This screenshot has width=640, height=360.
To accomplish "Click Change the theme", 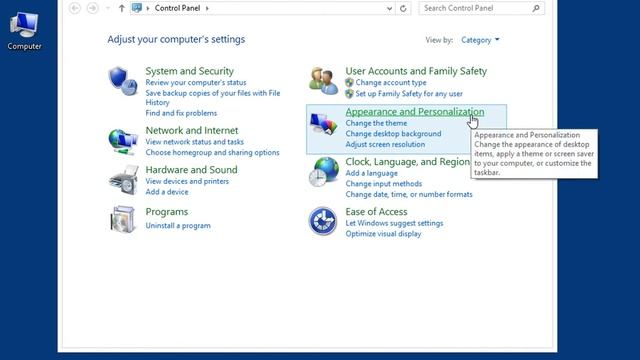I will click(376, 123).
